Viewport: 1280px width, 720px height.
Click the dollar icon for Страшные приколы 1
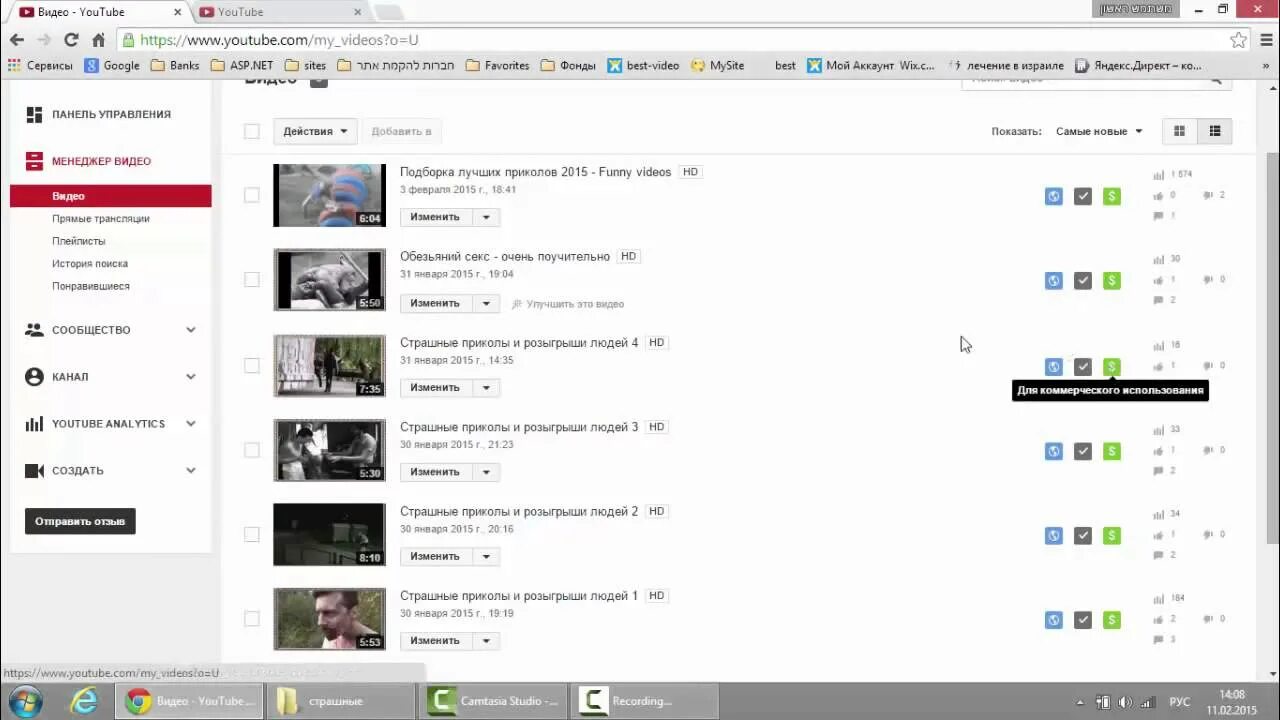(1111, 620)
